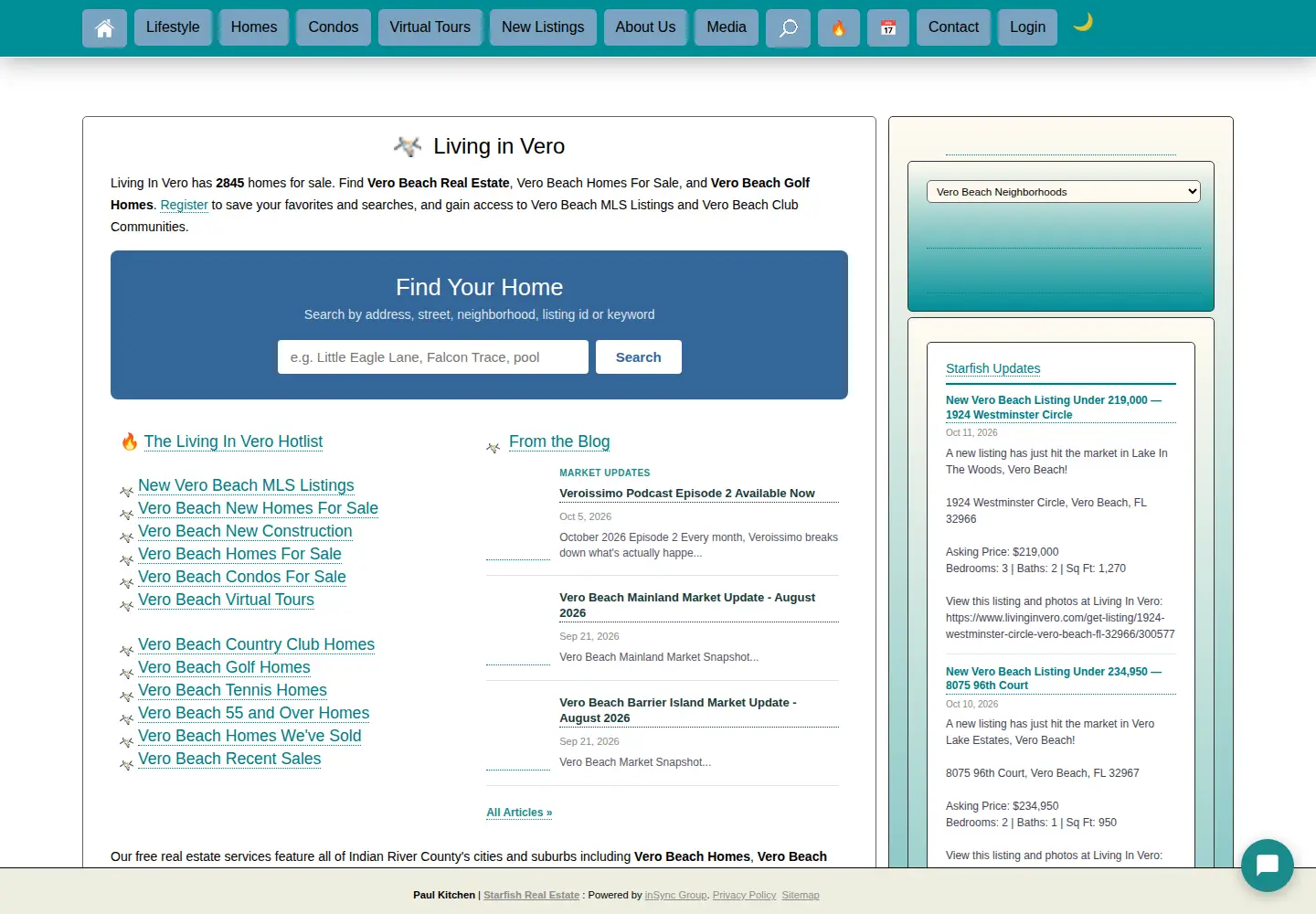Screen dimensions: 1316x914
Task: Open the Contact page from nav
Action: [x=953, y=27]
